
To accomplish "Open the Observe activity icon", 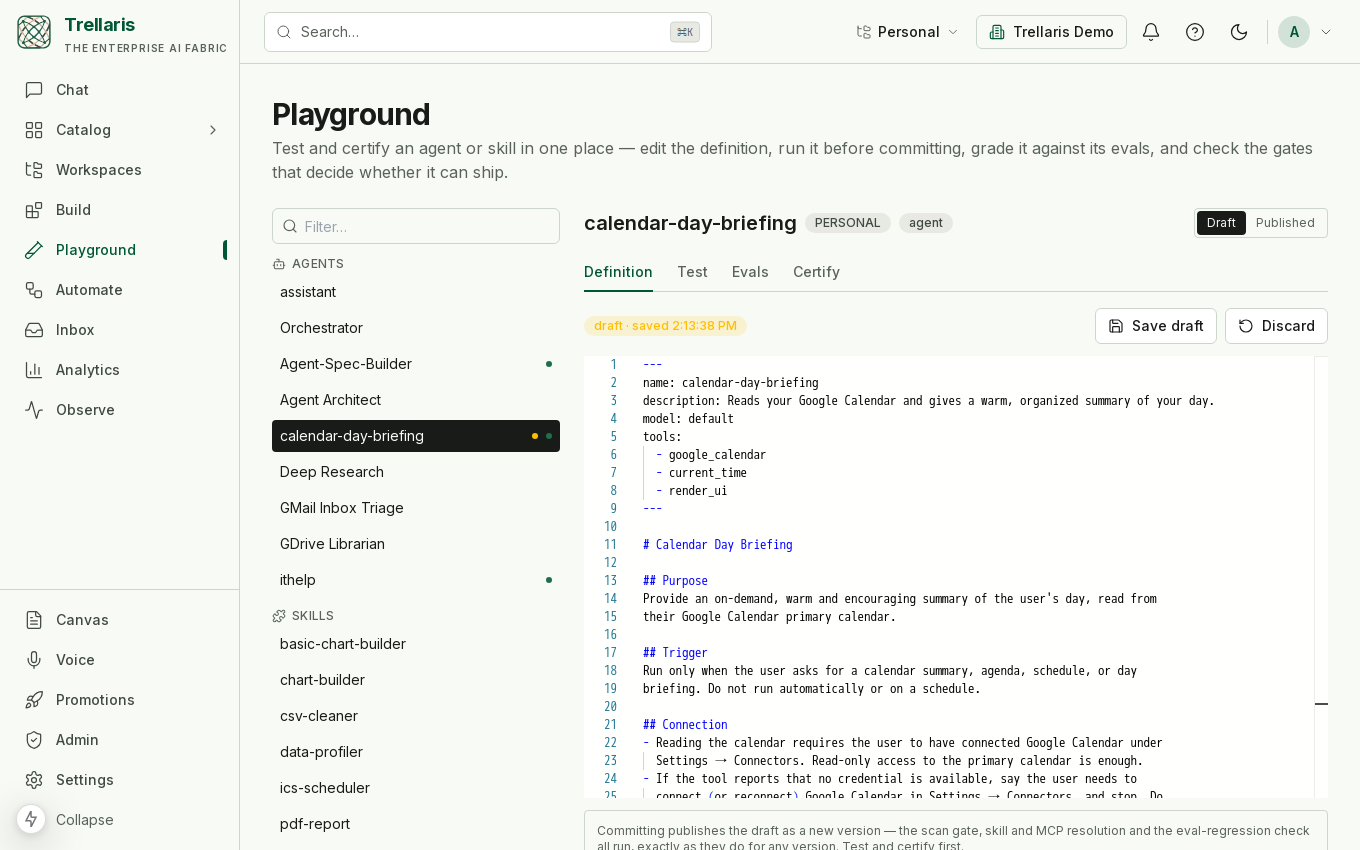I will (34, 410).
